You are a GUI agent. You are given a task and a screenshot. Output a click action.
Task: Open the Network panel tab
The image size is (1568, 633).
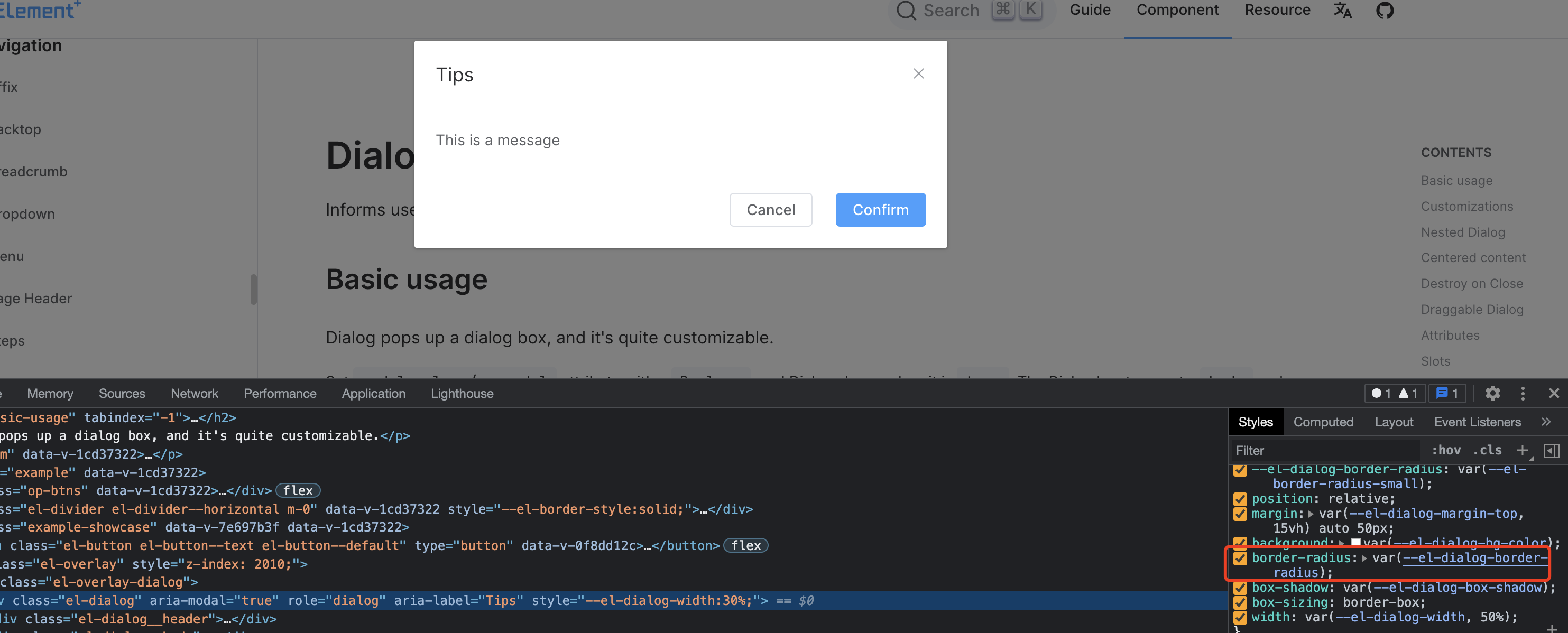click(194, 393)
